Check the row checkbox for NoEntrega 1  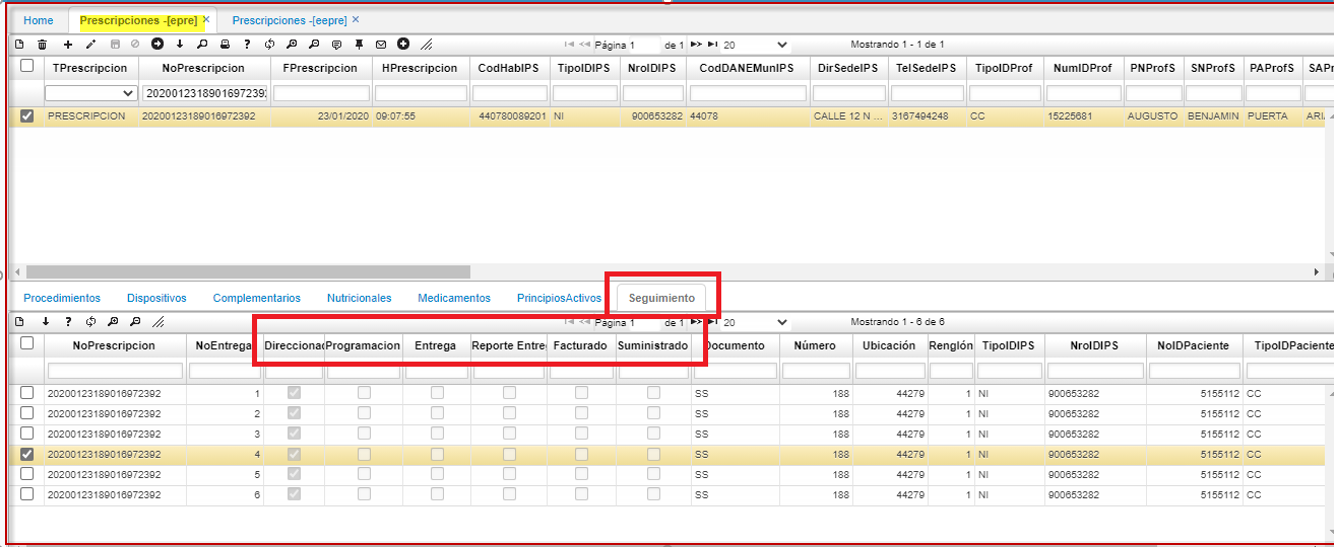(x=27, y=393)
